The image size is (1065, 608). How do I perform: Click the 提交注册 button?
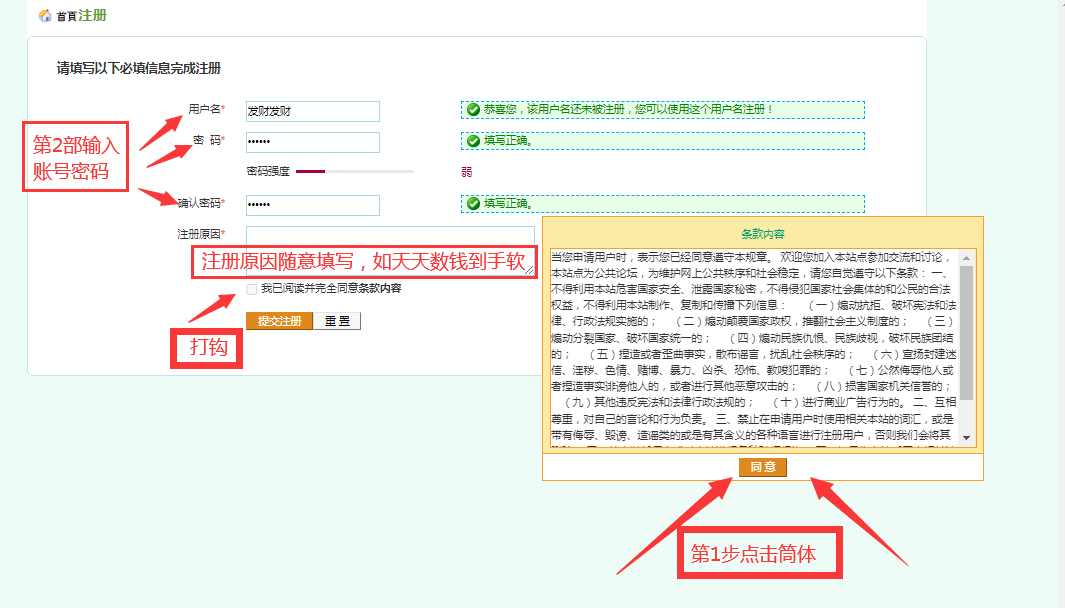click(279, 321)
